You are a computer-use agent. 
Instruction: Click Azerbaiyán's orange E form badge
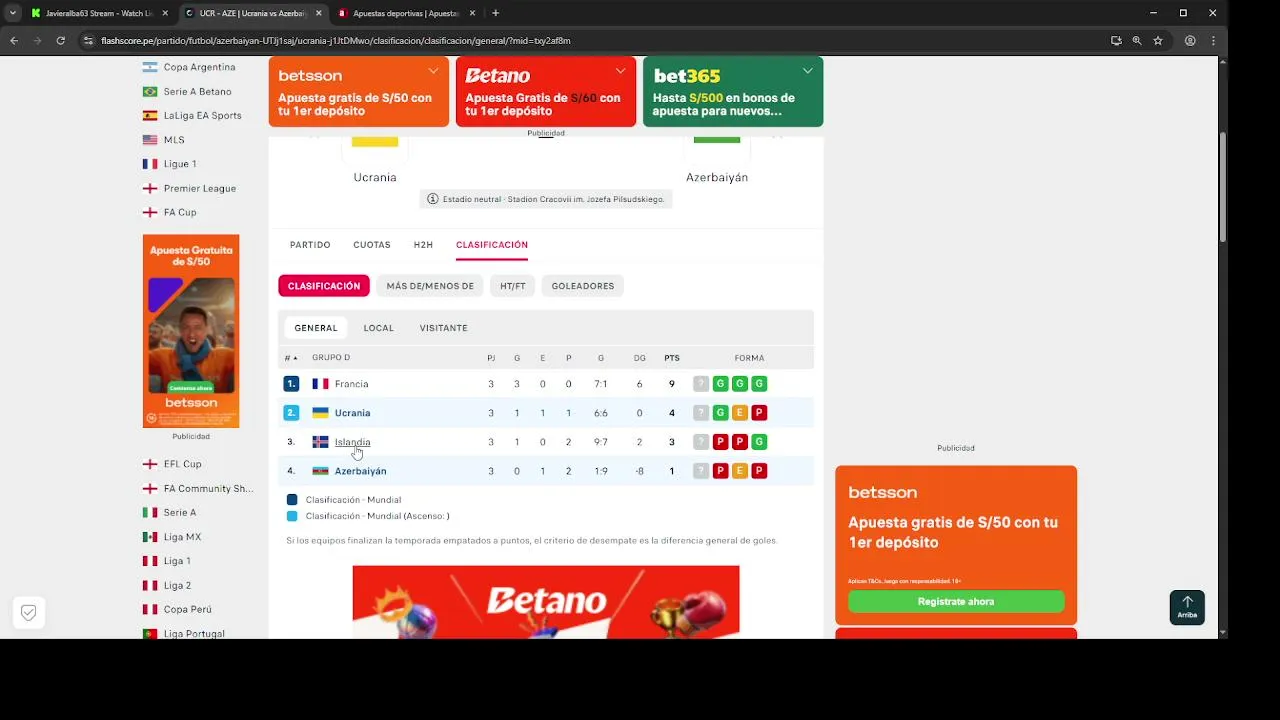tap(740, 471)
